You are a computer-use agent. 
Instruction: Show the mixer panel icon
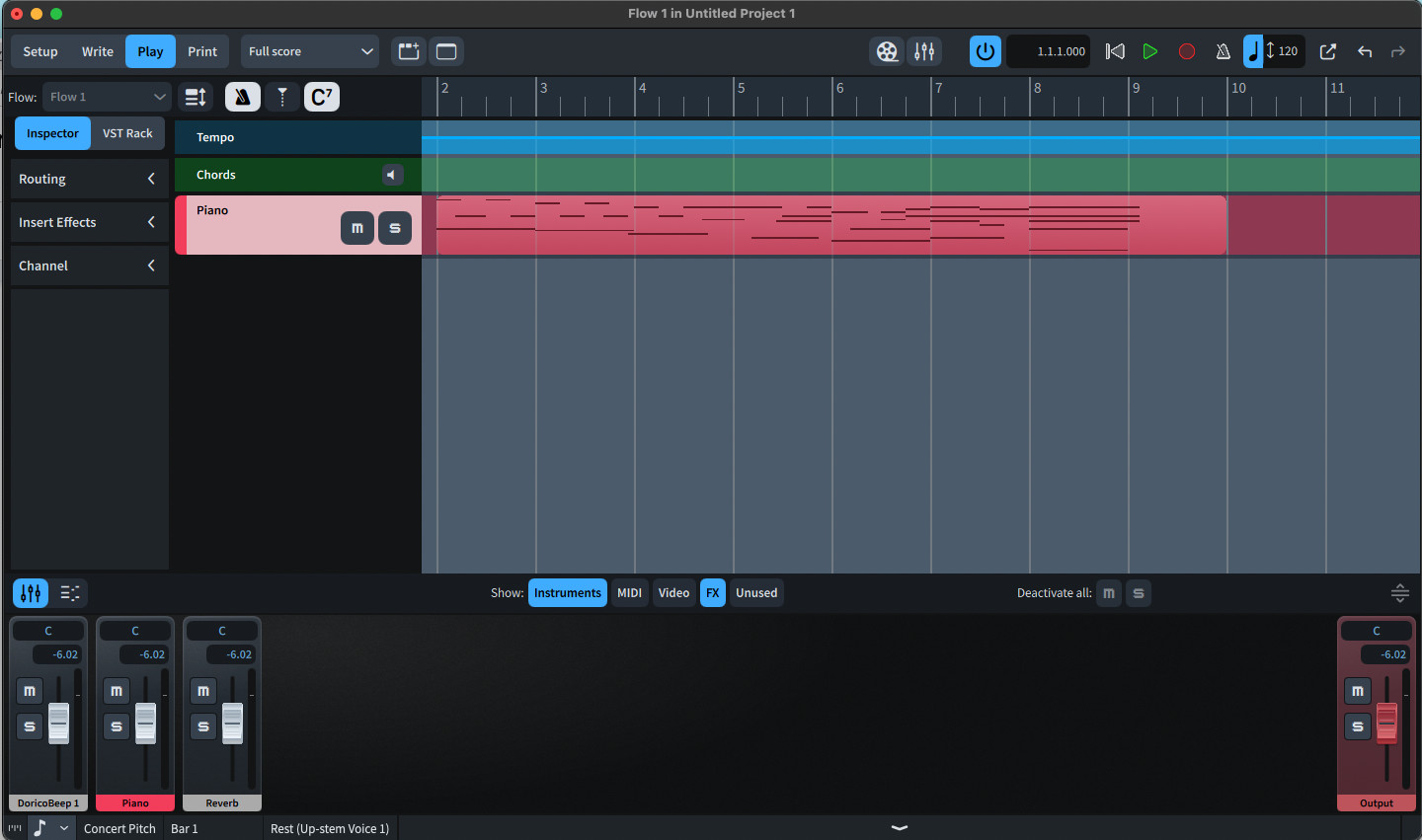click(x=31, y=593)
